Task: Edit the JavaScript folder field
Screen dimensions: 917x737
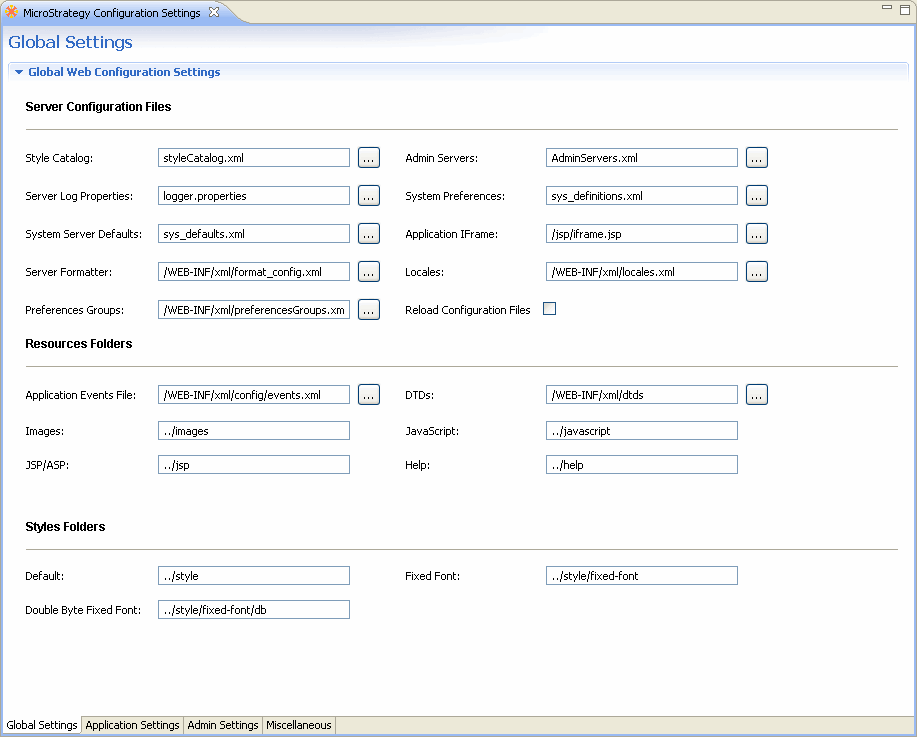Action: (x=642, y=431)
